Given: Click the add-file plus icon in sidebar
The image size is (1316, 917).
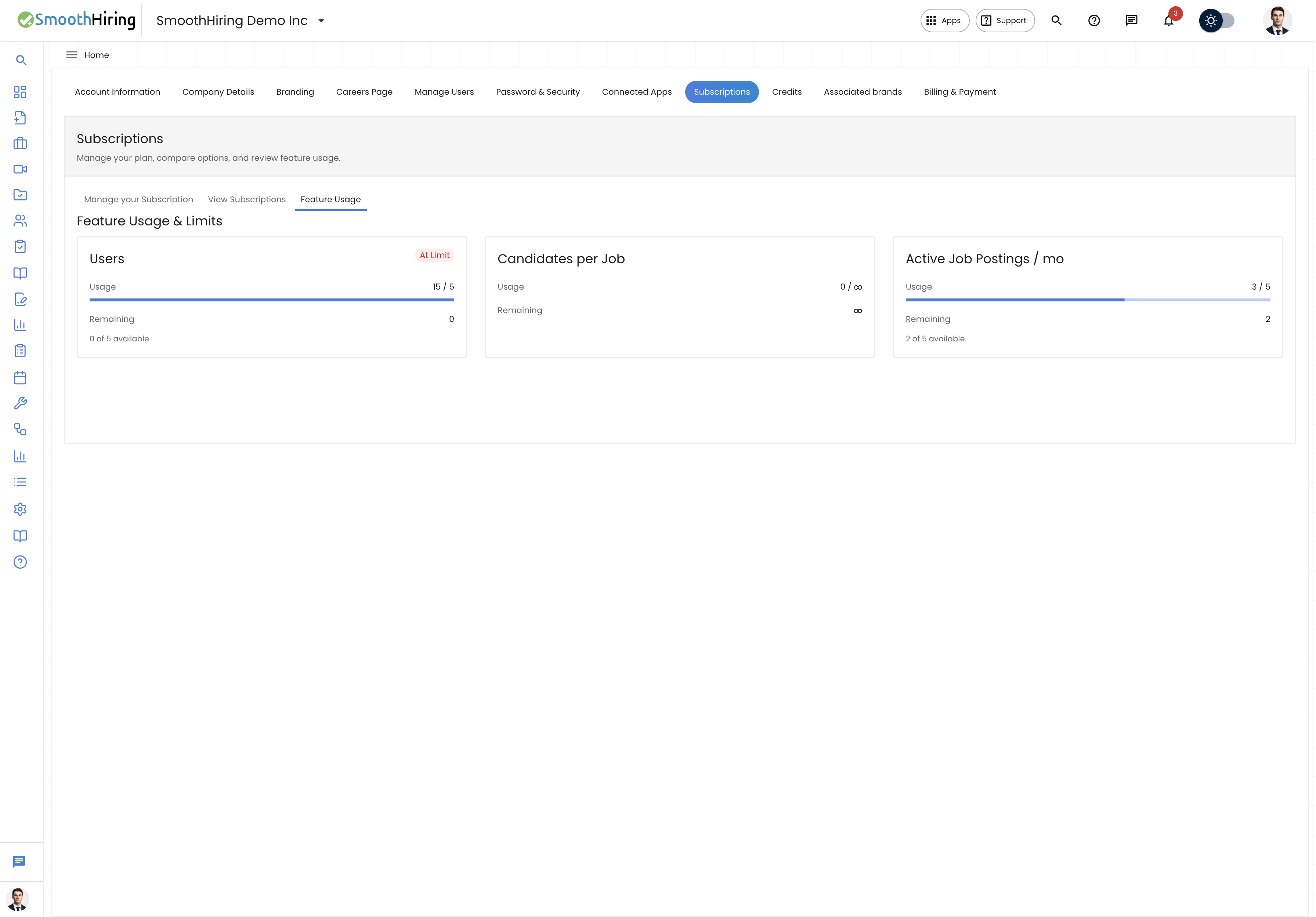Looking at the screenshot, I should (x=20, y=117).
